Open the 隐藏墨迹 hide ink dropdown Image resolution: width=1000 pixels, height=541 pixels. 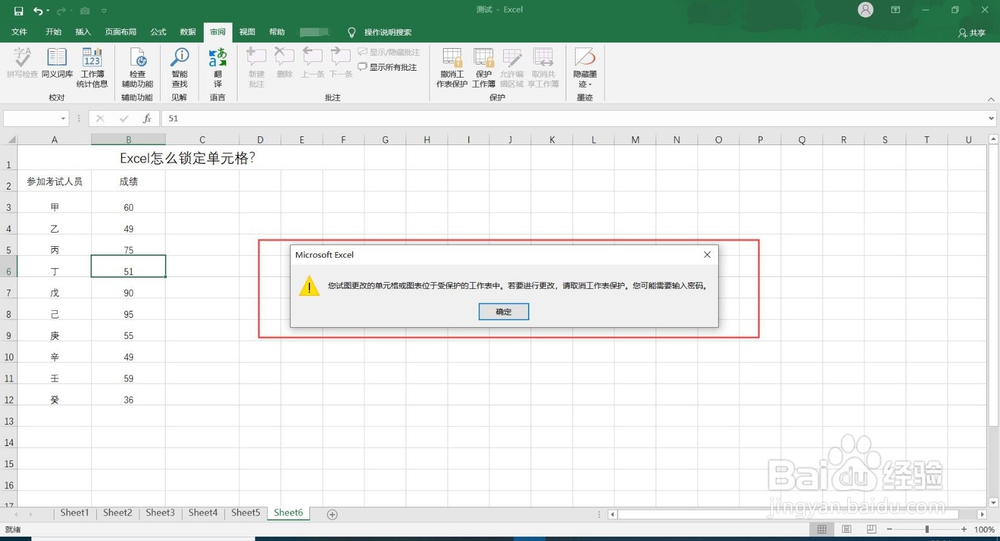585,67
